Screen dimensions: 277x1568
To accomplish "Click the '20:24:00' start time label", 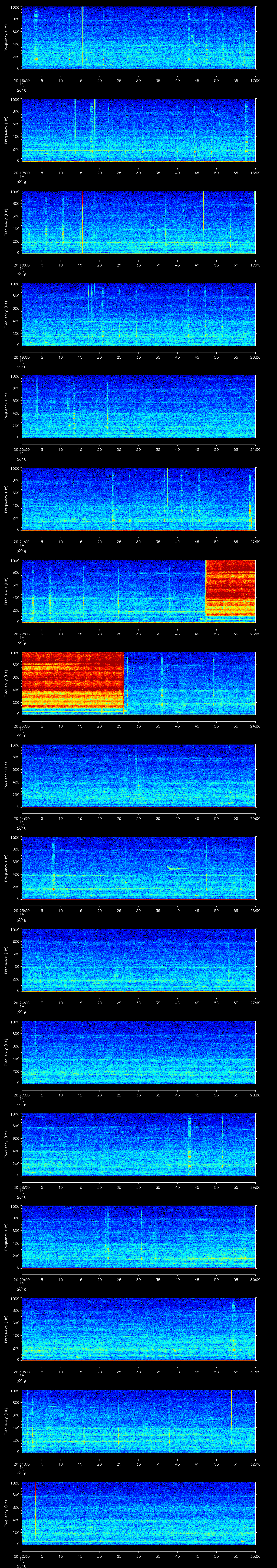I will (21, 818).
